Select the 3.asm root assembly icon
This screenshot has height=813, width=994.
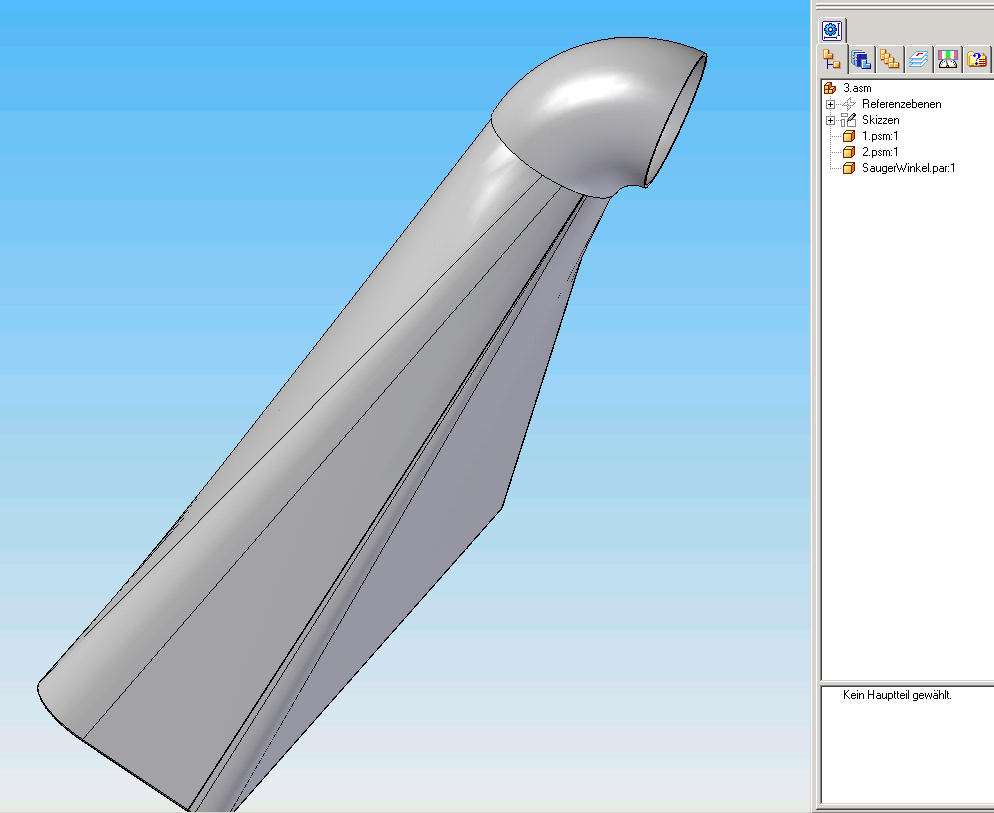(x=830, y=88)
